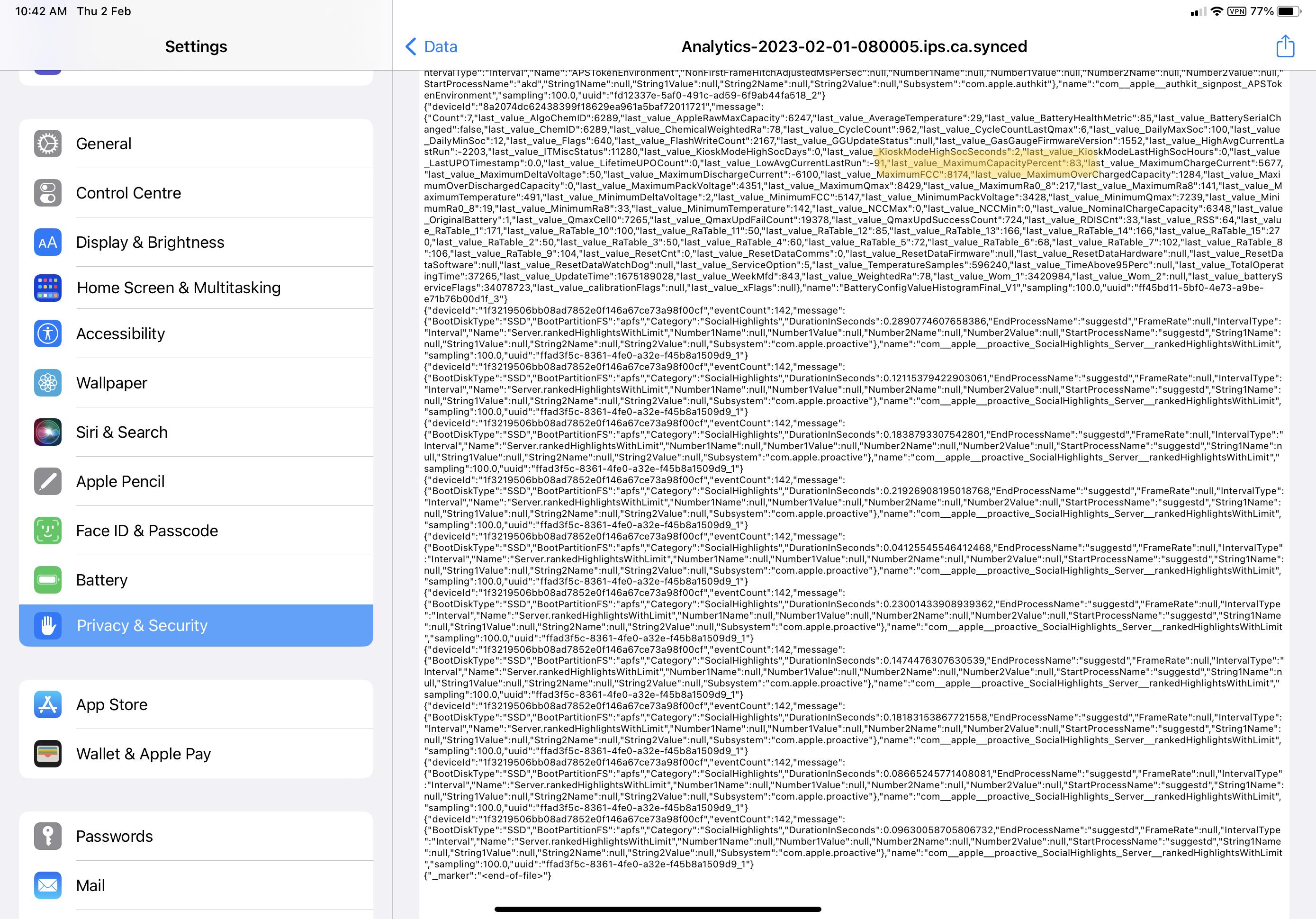Open Mail settings
Viewport: 1316px width, 919px height.
coord(90,886)
